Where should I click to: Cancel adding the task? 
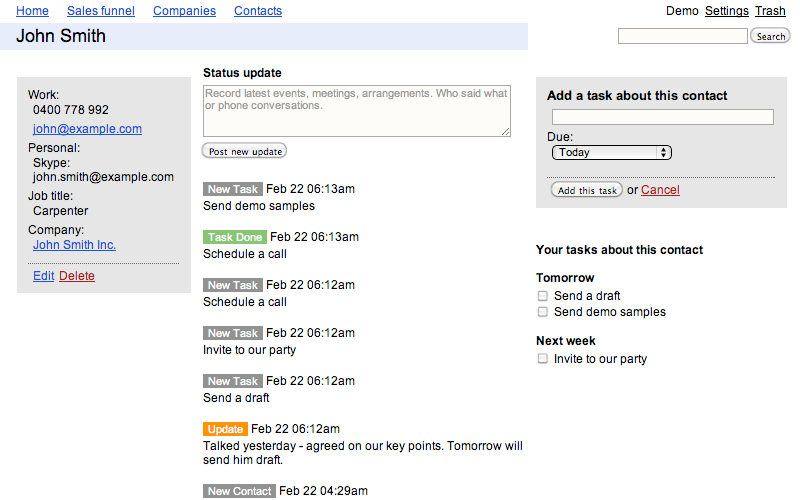coord(660,190)
